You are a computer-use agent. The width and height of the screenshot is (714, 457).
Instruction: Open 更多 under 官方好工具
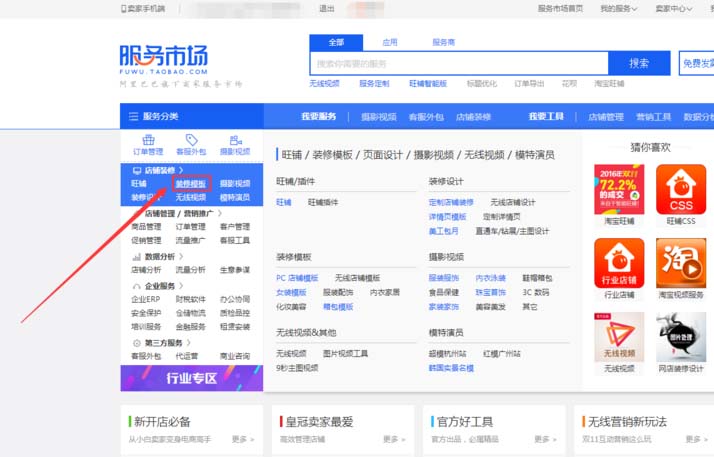point(546,439)
